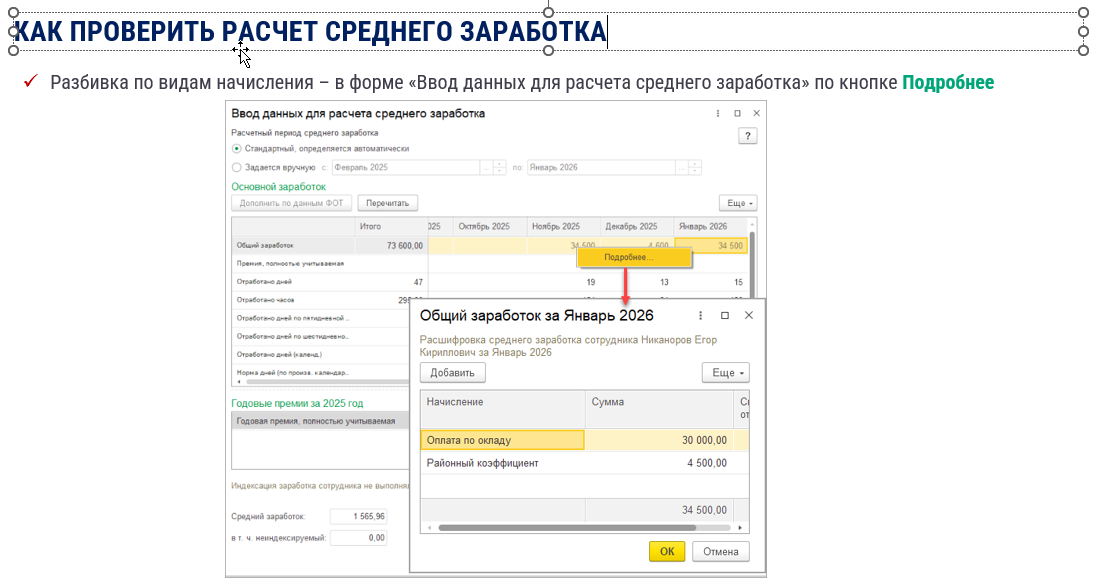
Task: Click the Отмена button
Action: (721, 552)
